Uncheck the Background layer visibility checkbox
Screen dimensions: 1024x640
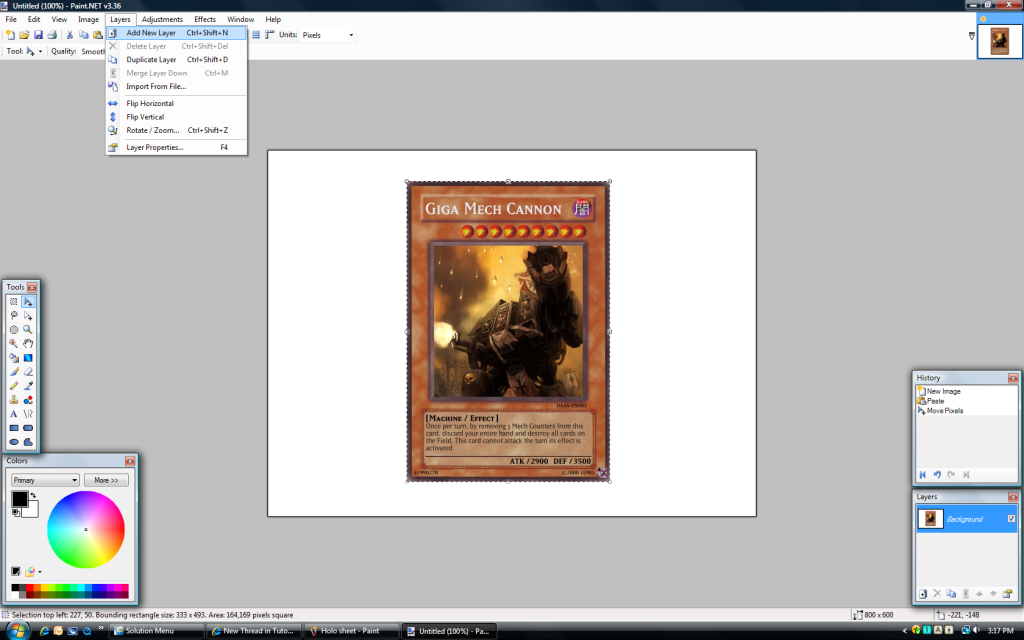(x=1011, y=518)
